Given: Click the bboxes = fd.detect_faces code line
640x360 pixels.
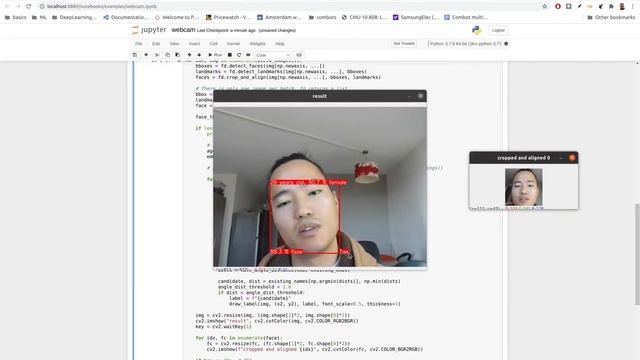Looking at the screenshot, I should point(260,66).
